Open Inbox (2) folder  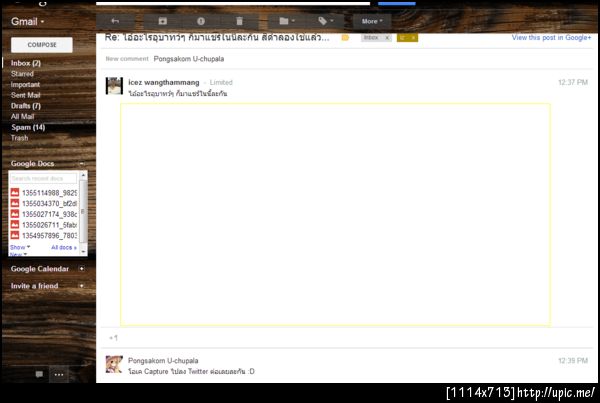click(26, 63)
